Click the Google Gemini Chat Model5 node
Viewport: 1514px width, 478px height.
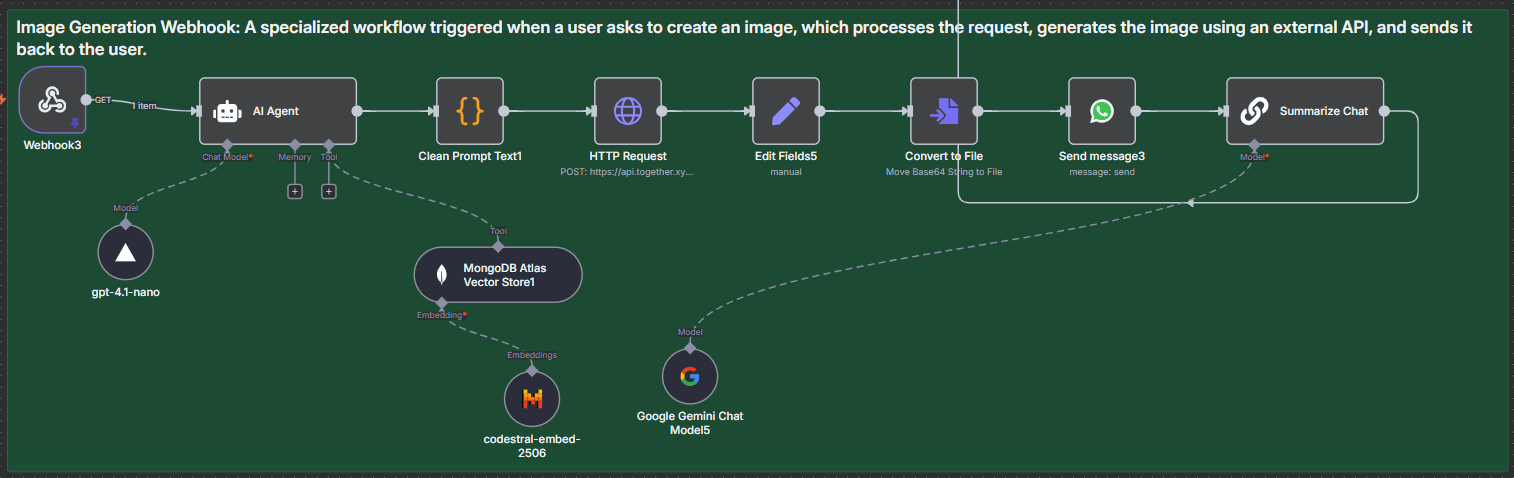click(690, 377)
